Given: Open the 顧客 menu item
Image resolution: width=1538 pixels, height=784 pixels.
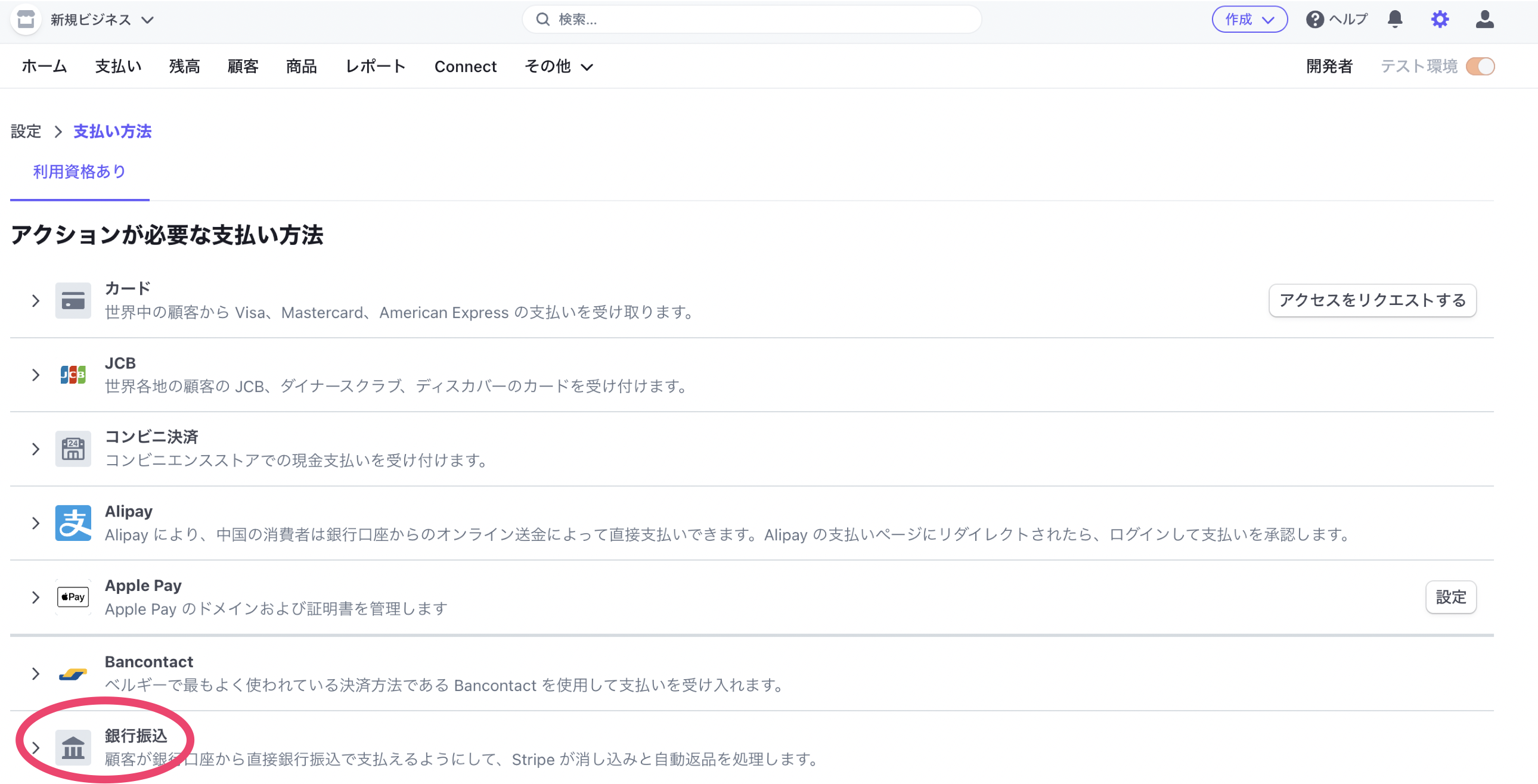Looking at the screenshot, I should [x=243, y=66].
